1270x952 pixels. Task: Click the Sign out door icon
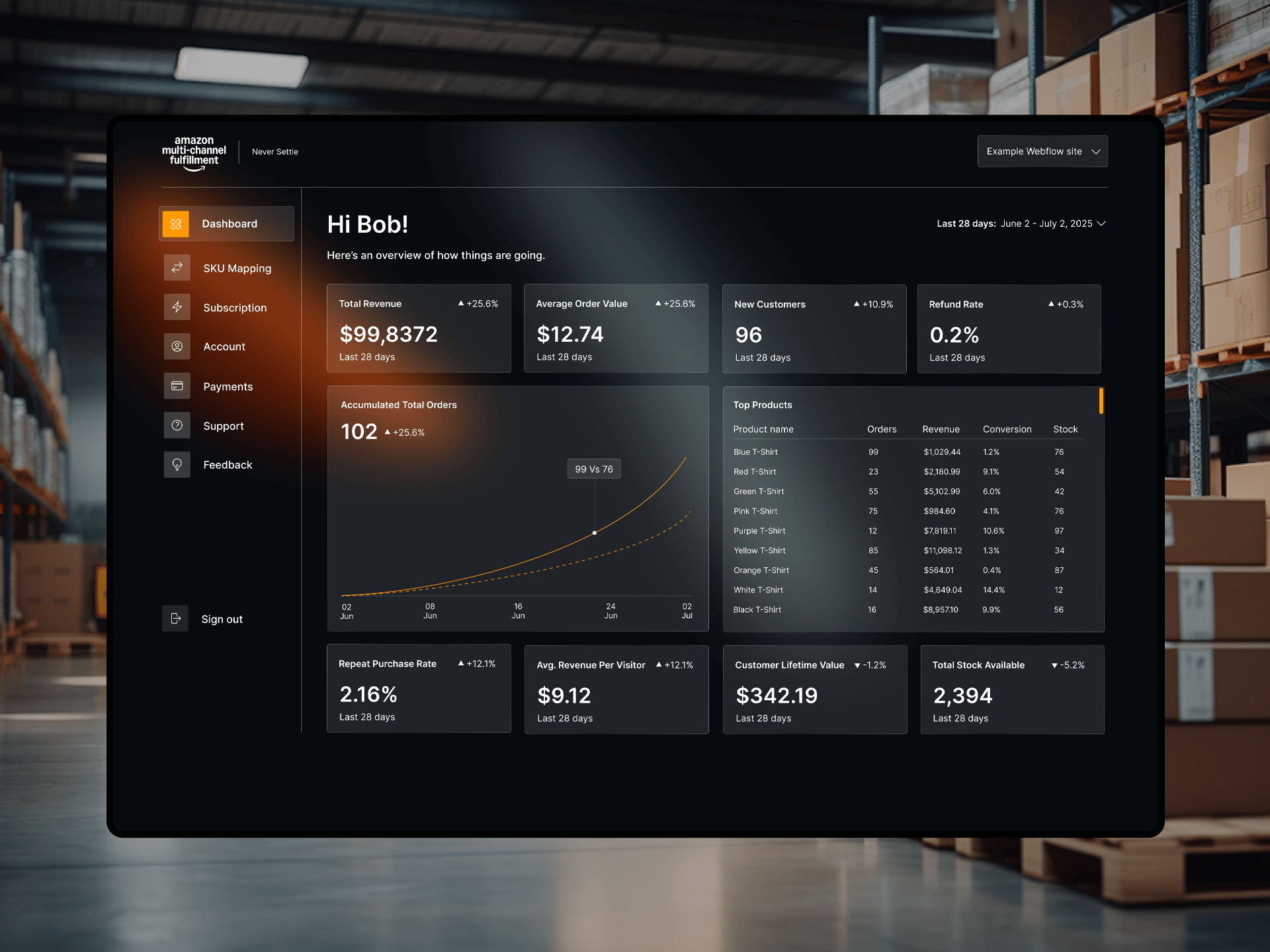pyautogui.click(x=175, y=619)
